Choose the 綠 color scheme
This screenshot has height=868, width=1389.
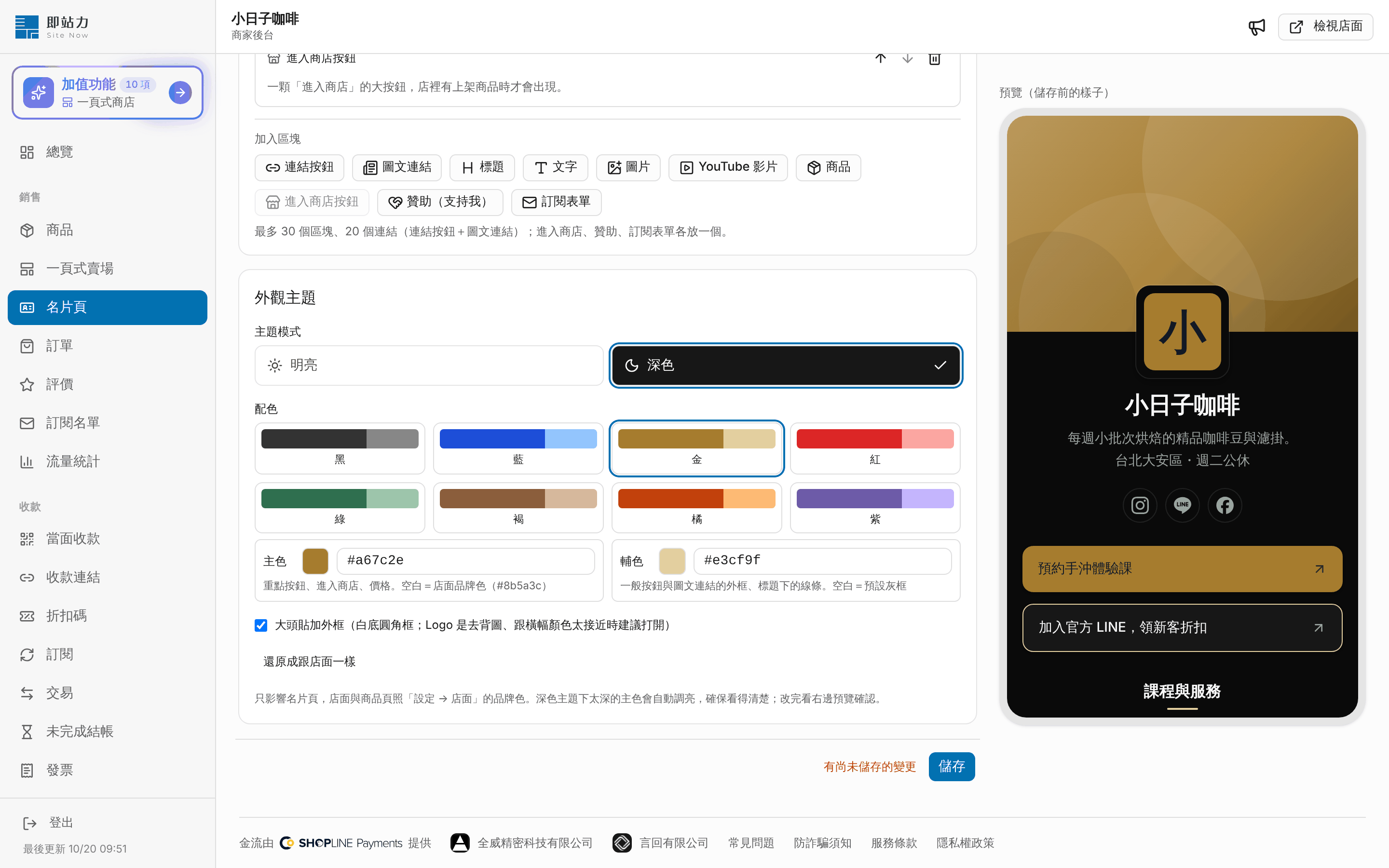(x=340, y=508)
